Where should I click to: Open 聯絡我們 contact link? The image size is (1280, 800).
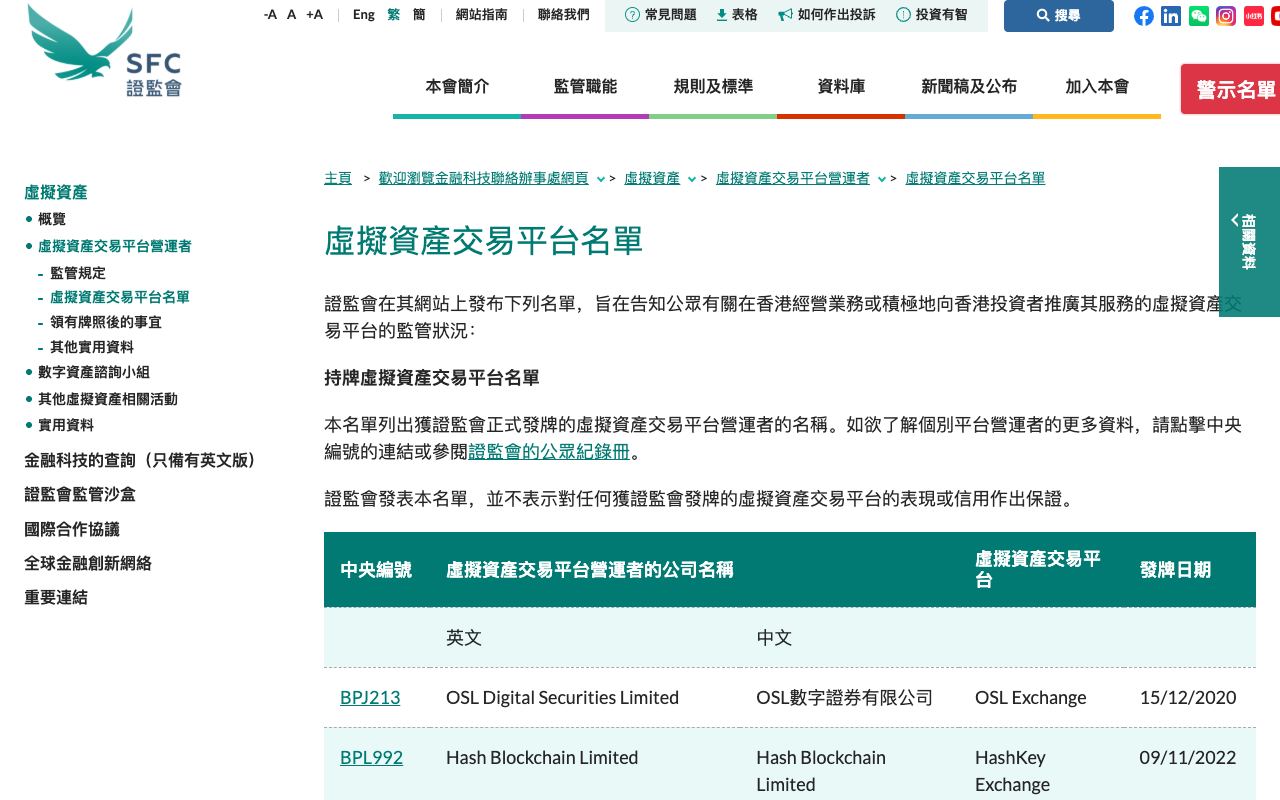(563, 15)
